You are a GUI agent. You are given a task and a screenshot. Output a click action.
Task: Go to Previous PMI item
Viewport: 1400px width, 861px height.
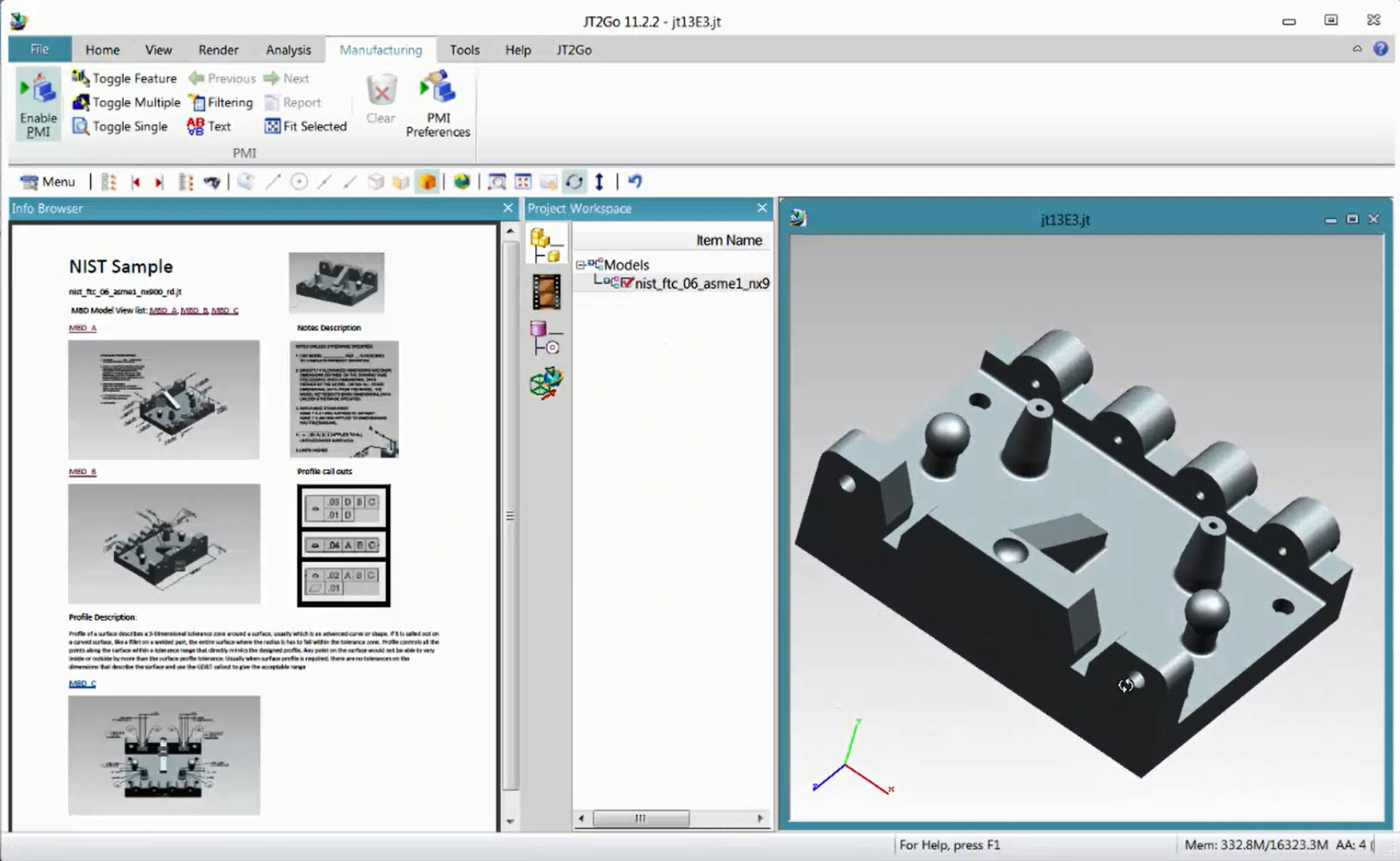(x=223, y=78)
